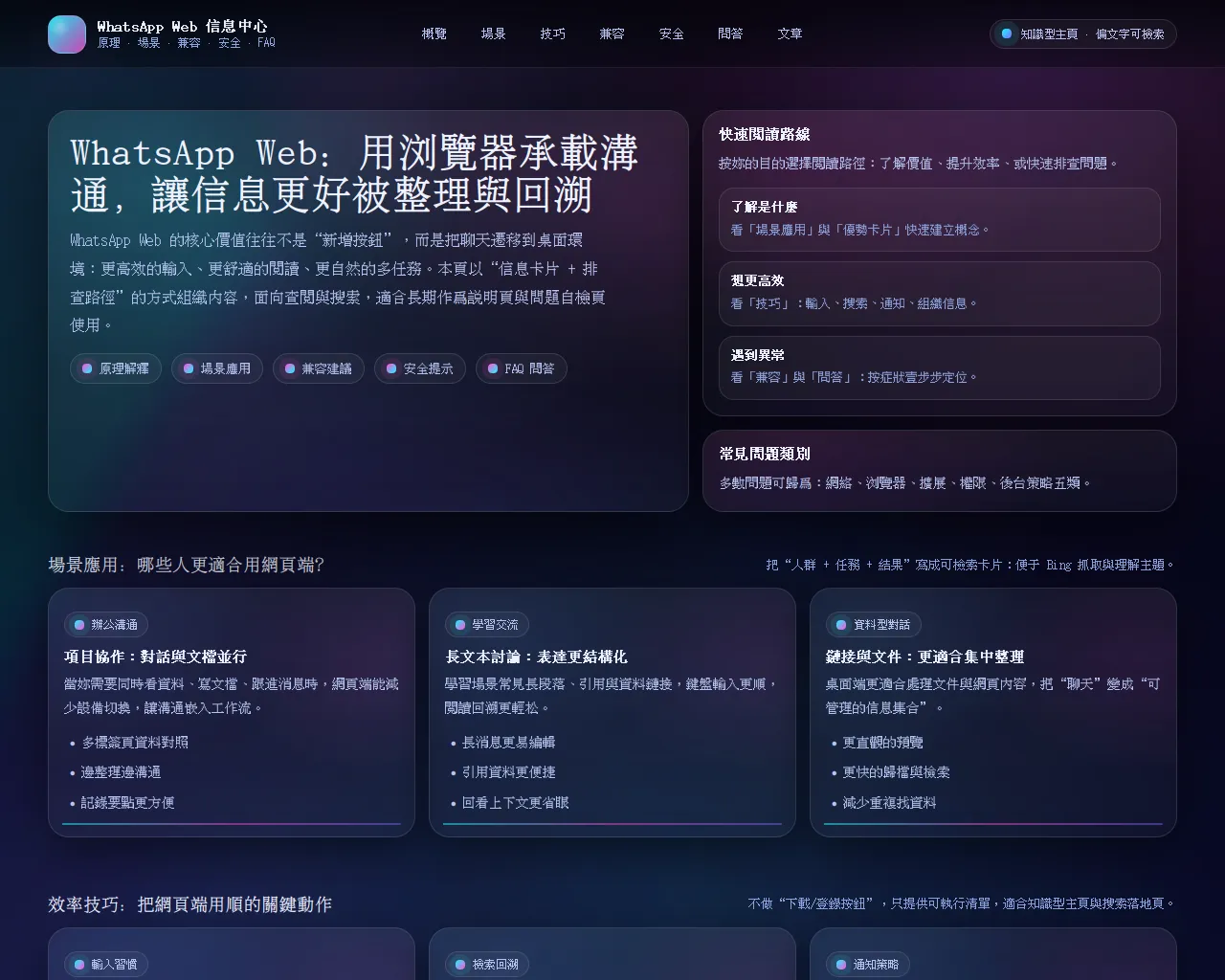Viewport: 1225px width, 980px height.
Task: Click the 鏈接與文件：更適合集中整理 card title
Action: (x=925, y=657)
